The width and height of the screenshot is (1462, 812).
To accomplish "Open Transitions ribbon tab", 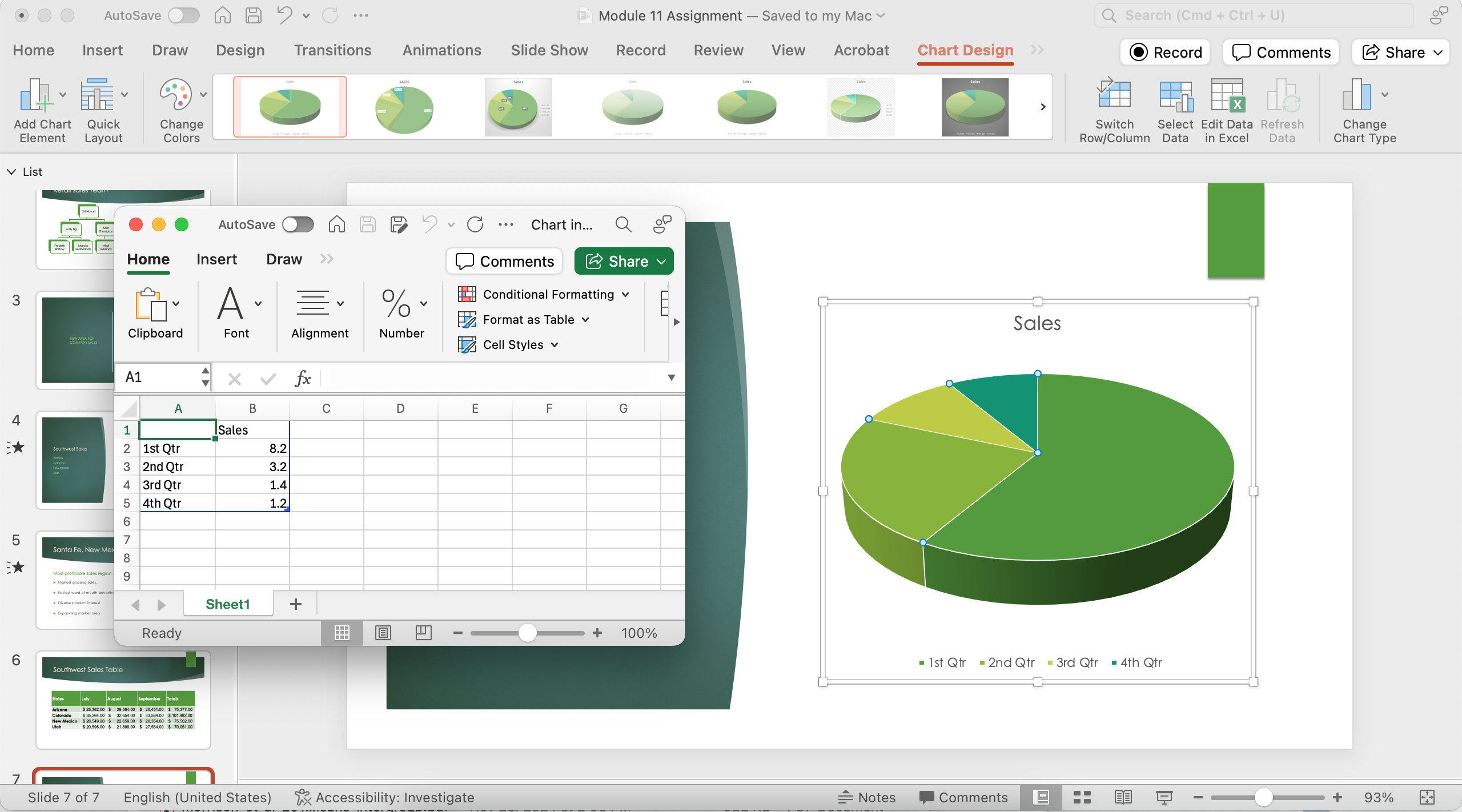I will [333, 50].
